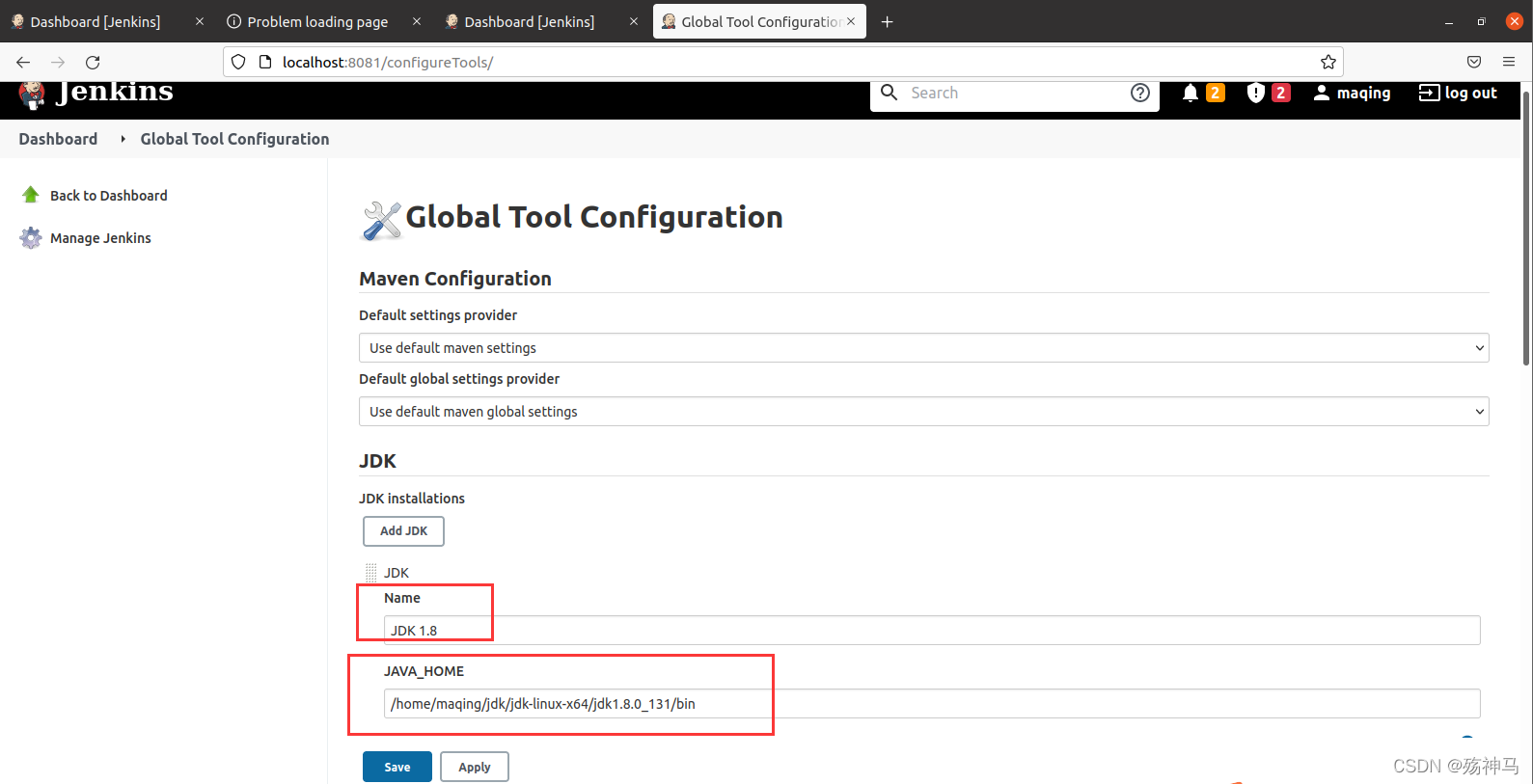Open security warnings shield icon
This screenshot has width=1533, height=784.
(x=1255, y=93)
